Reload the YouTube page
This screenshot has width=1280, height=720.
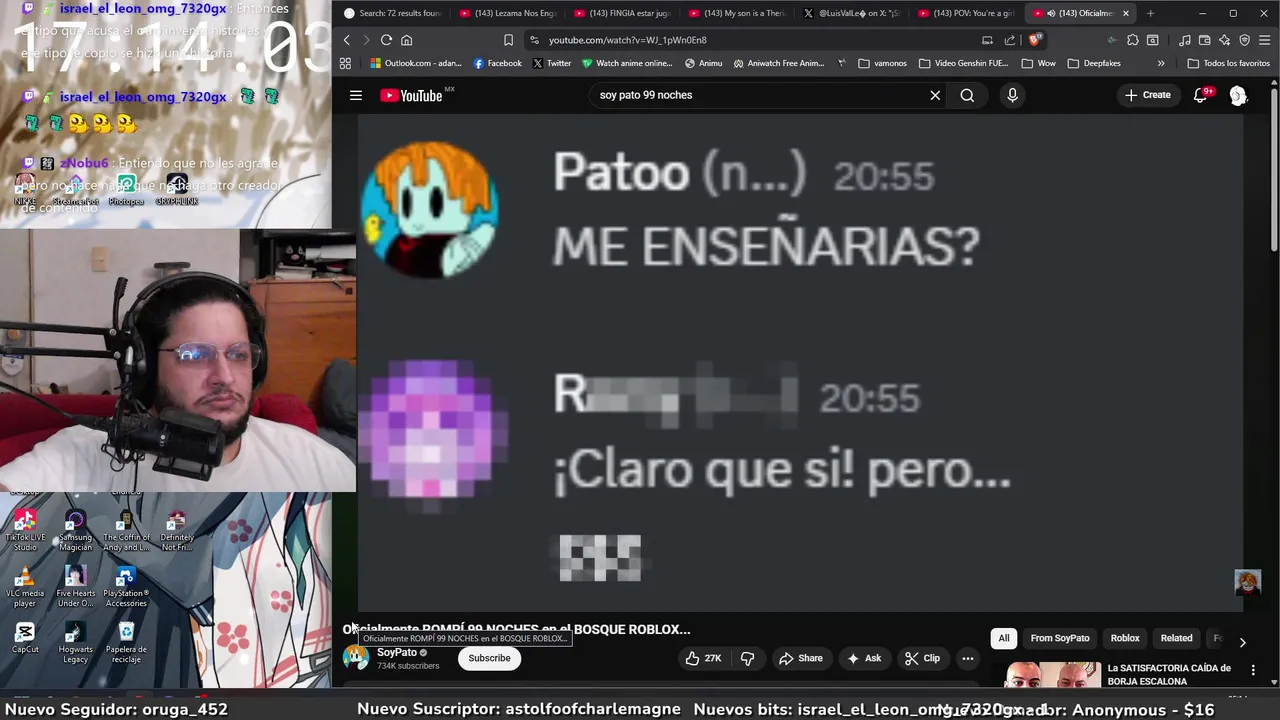(x=386, y=40)
